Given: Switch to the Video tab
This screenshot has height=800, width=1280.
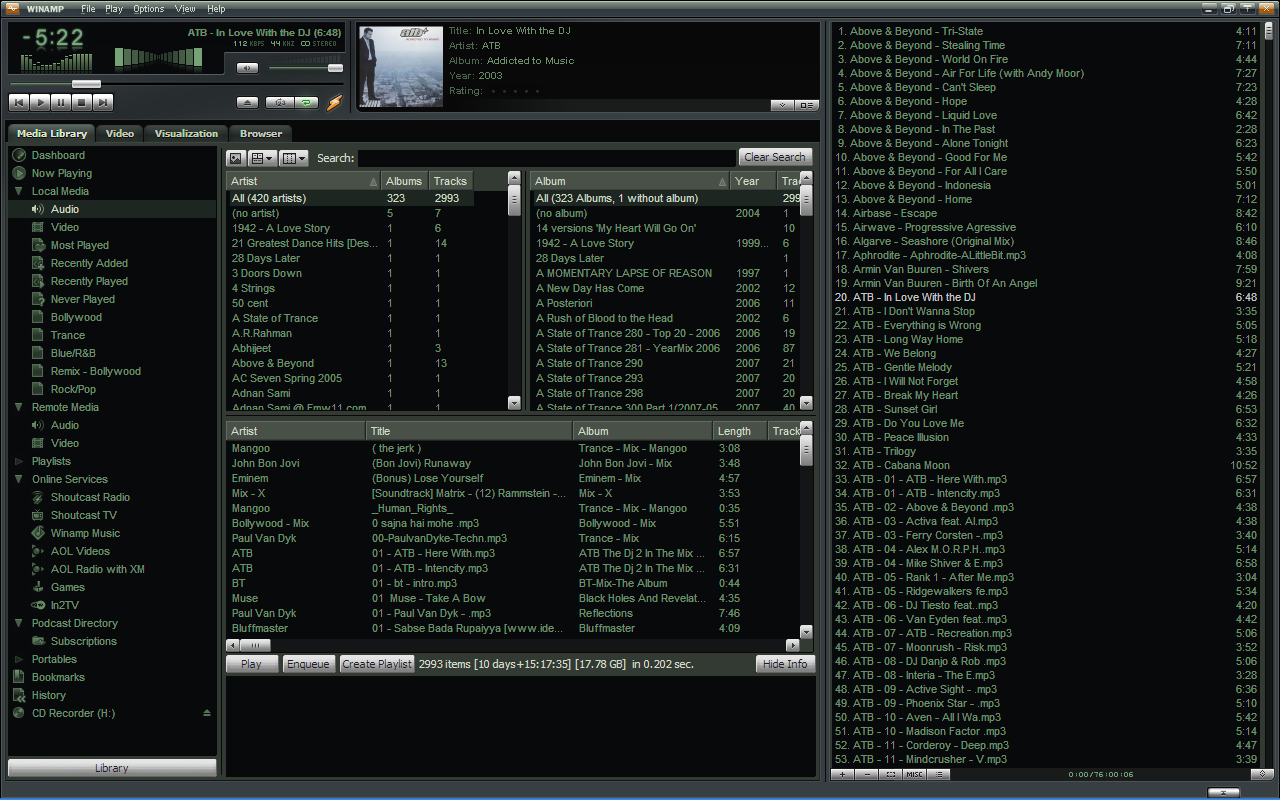Looking at the screenshot, I should pos(120,133).
